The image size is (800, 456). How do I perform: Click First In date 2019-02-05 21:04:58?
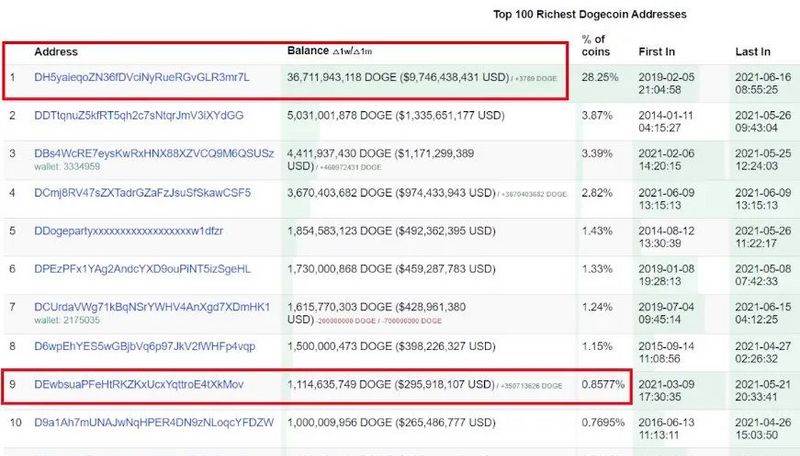[666, 84]
